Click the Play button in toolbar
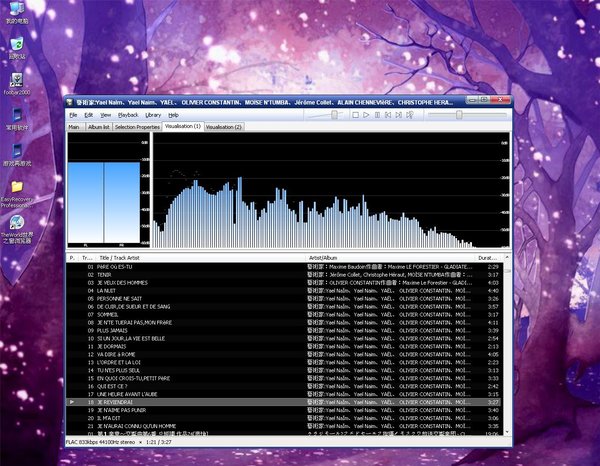Viewport: 600px width, 466px height. (365, 115)
